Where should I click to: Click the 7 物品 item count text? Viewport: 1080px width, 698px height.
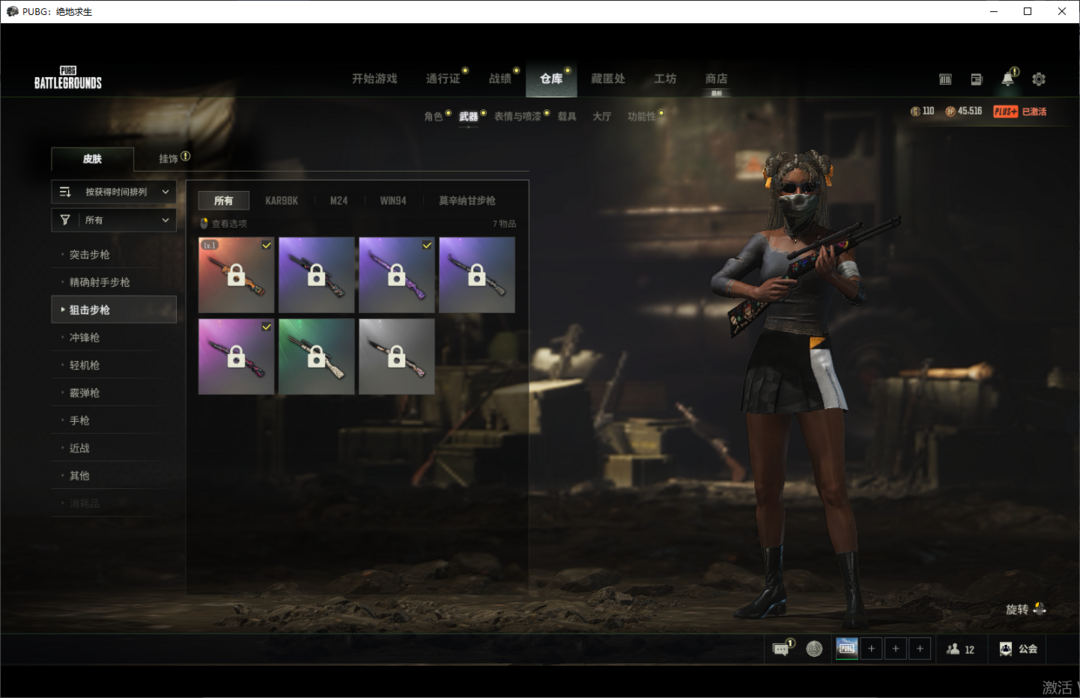(504, 223)
